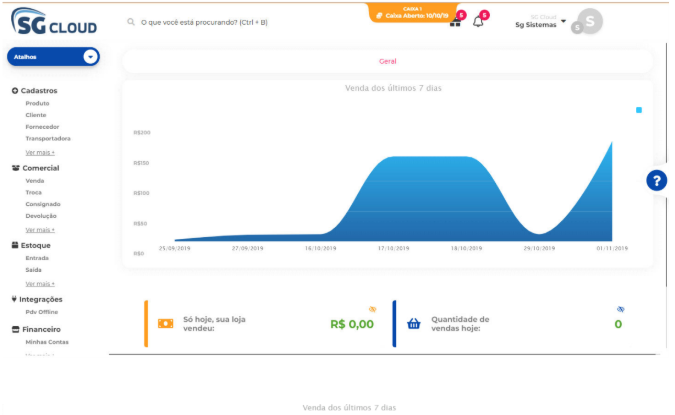The width and height of the screenshot is (675, 415).
Task: Open Venda in Comercial
Action: [35, 181]
